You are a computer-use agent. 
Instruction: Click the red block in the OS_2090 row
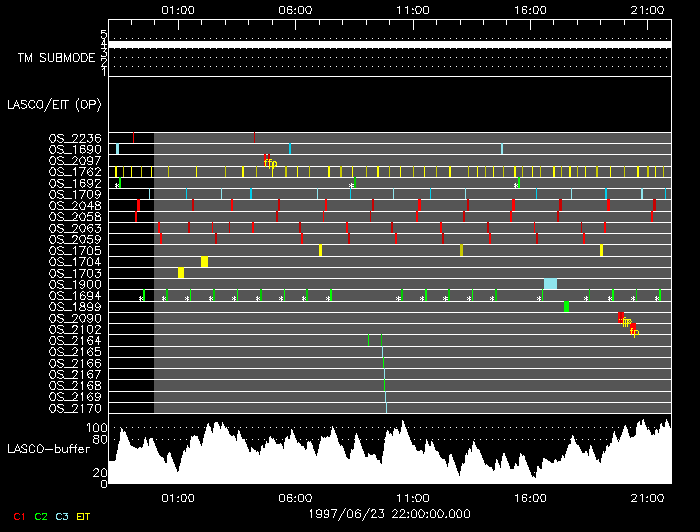621,317
